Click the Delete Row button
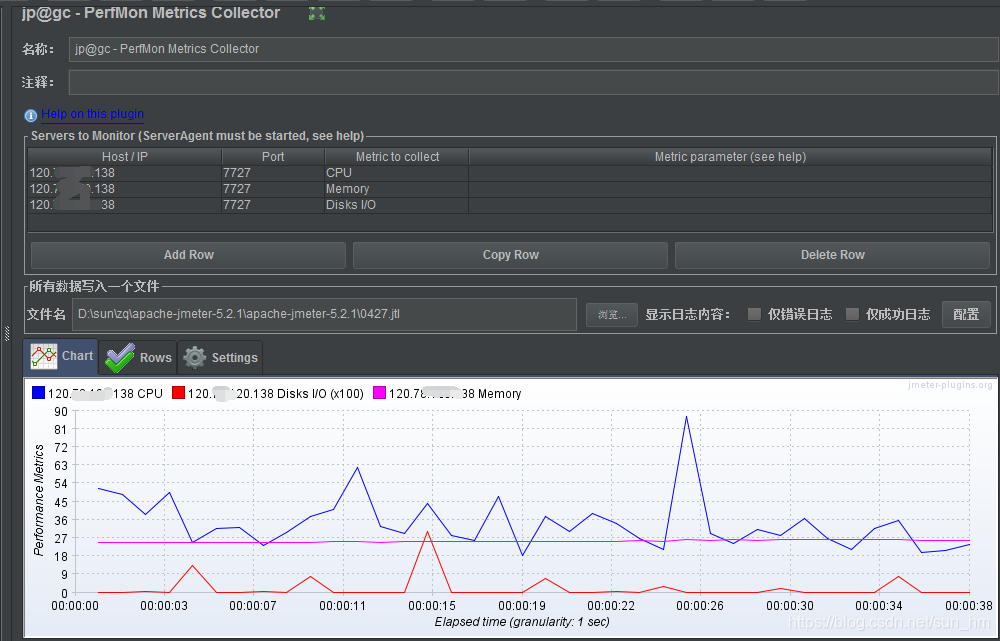The height and width of the screenshot is (641, 1000). (832, 255)
